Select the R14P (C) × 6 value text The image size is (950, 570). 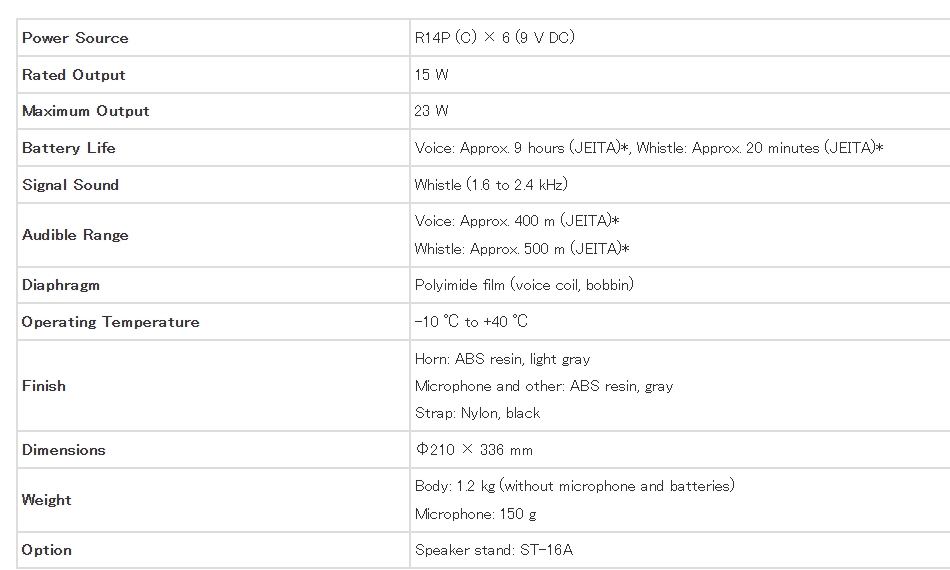(494, 38)
